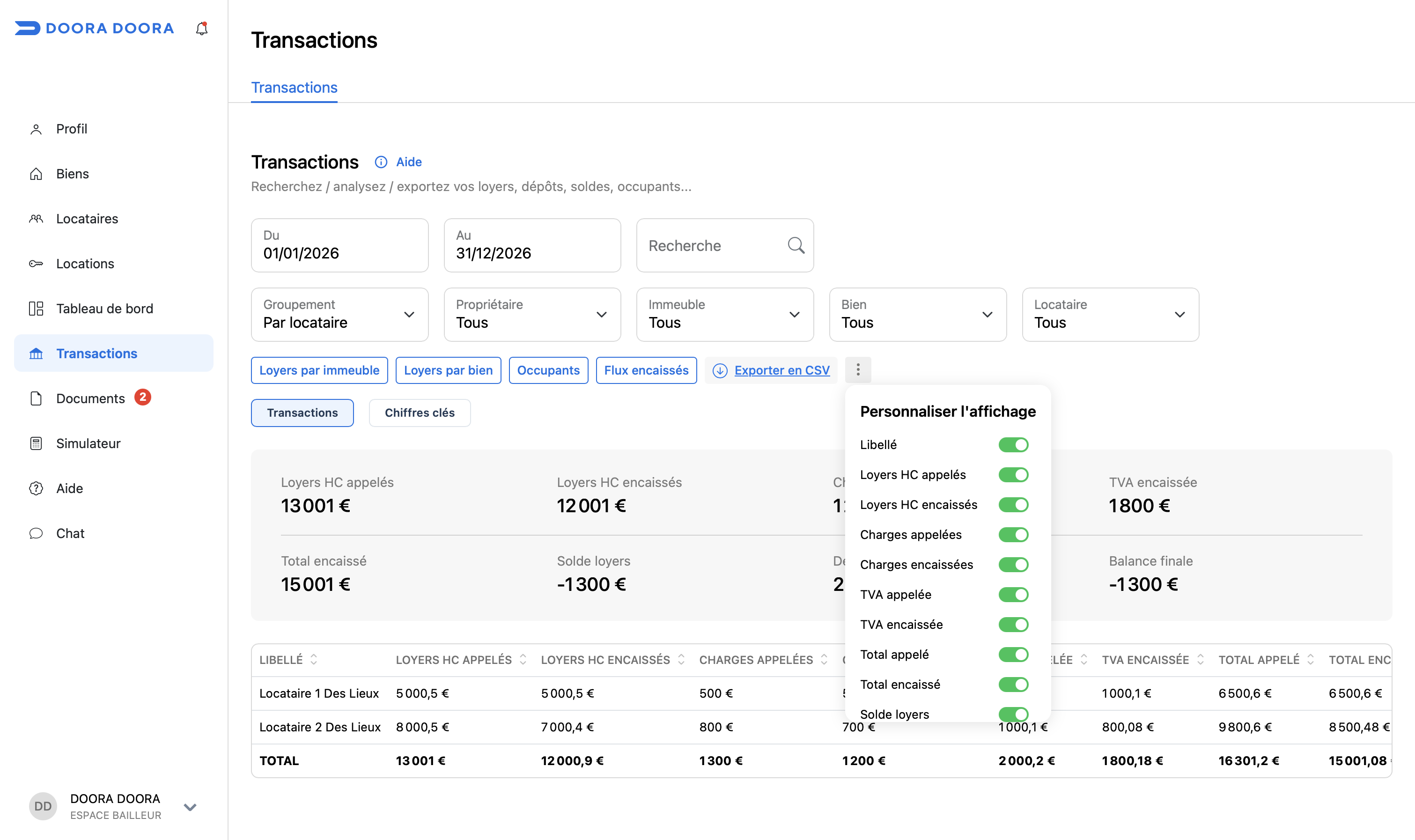Turn off Total encaissé column
The height and width of the screenshot is (840, 1415).
click(1013, 685)
